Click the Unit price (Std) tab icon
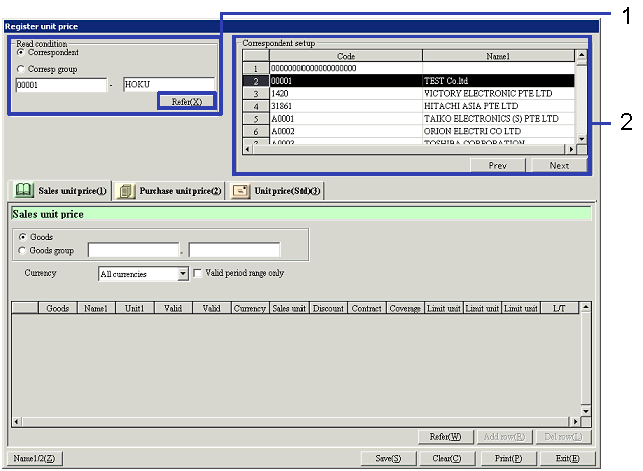This screenshot has width=643, height=471. (240, 190)
